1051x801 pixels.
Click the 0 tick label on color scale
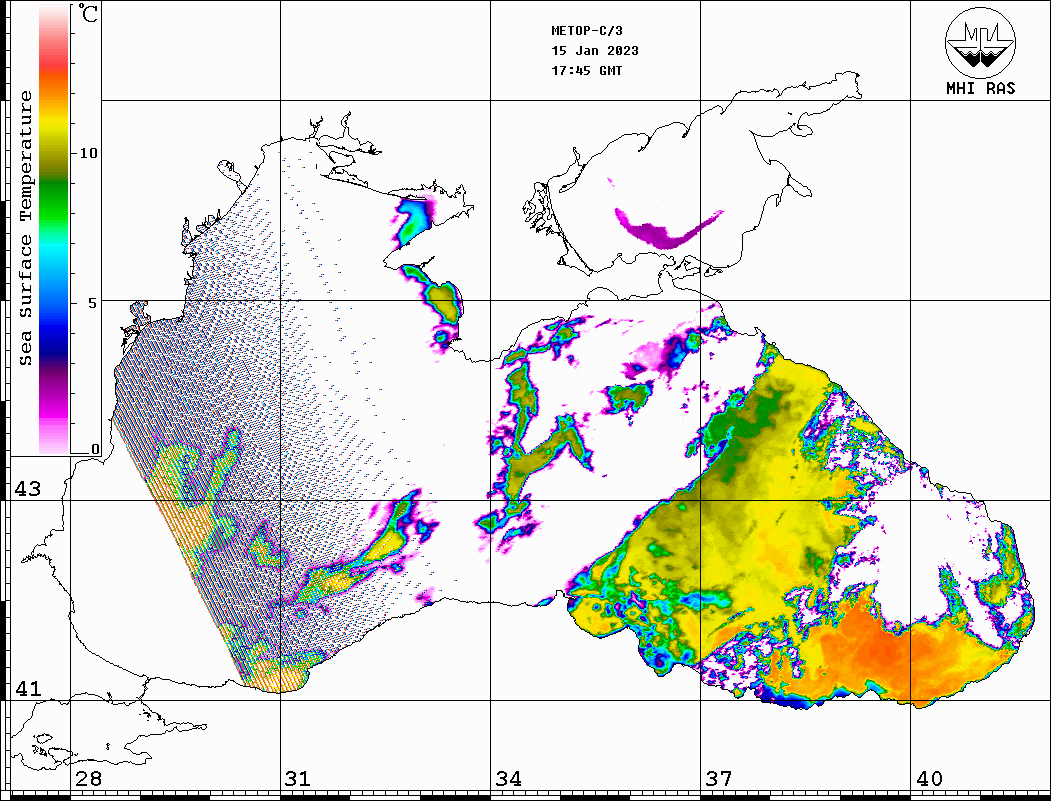95,449
